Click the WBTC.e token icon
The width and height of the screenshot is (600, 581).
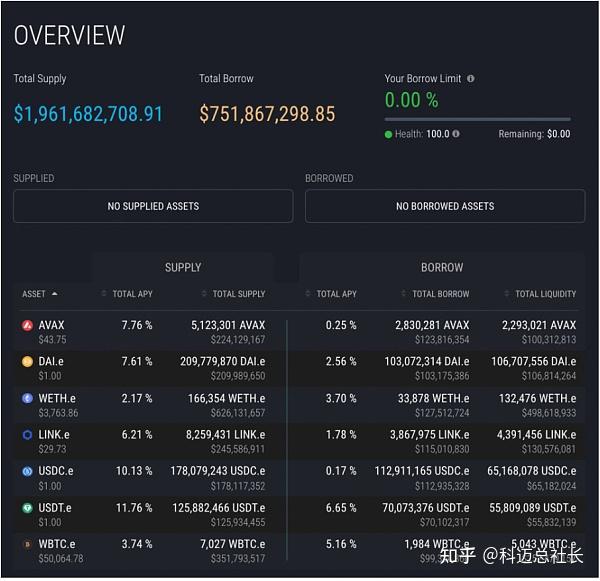coord(27,544)
